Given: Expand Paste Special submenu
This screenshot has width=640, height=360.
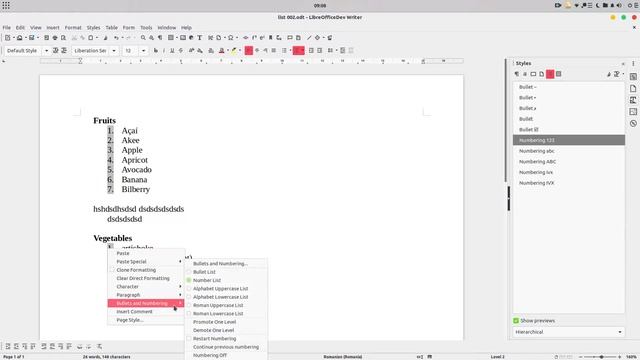Looking at the screenshot, I should coord(146,262).
